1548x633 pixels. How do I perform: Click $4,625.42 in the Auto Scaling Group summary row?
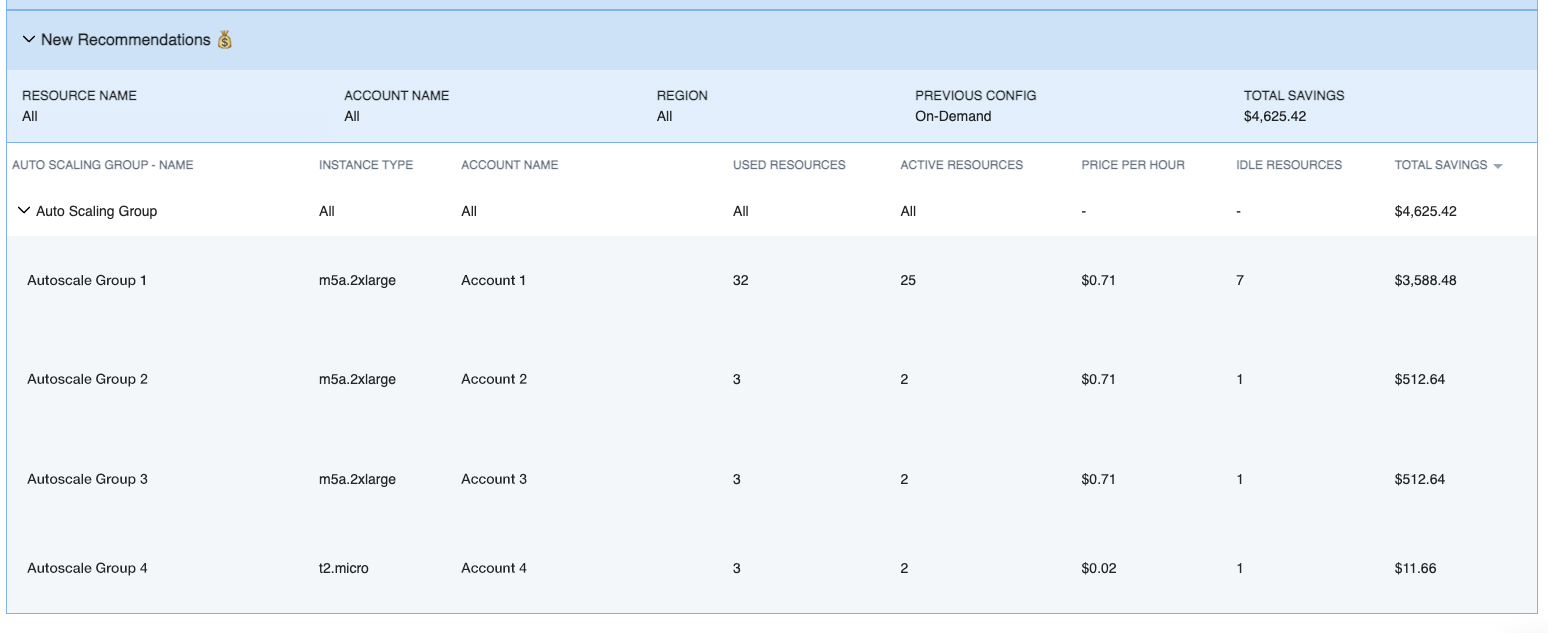pos(1426,211)
